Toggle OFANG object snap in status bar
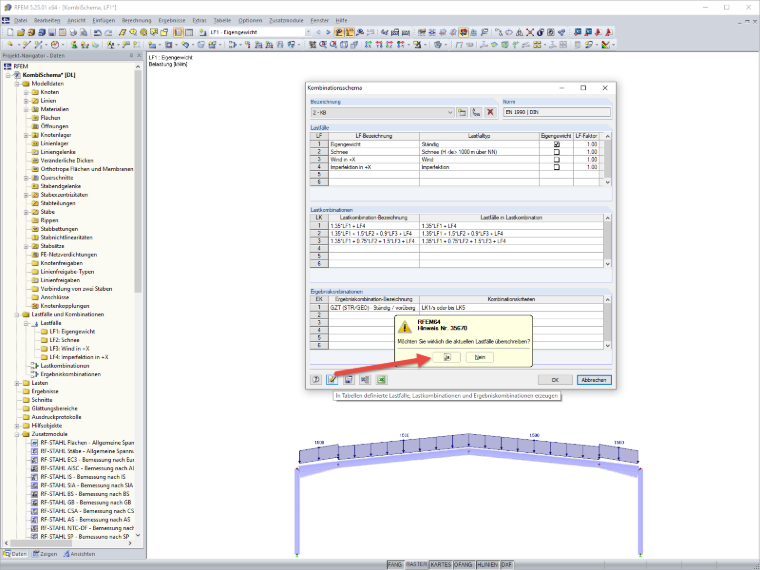The height and width of the screenshot is (570, 760). coord(463,565)
